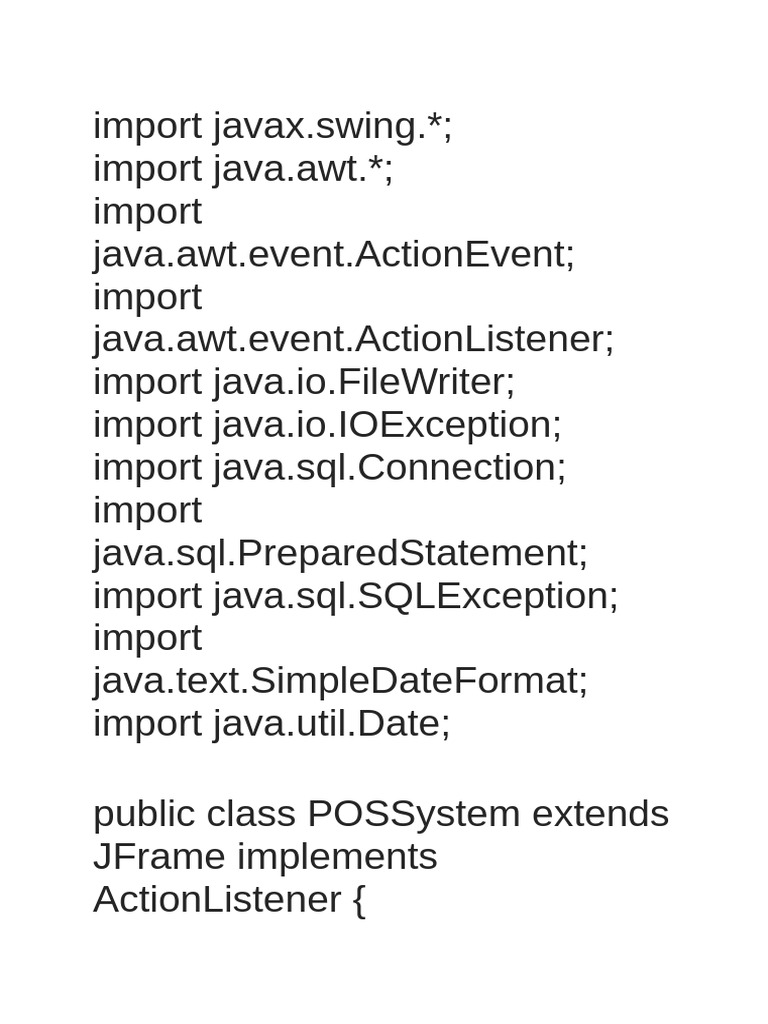Click 'ActionListener' on the last line
Viewport: 768px width, 1024px height.
(217, 899)
